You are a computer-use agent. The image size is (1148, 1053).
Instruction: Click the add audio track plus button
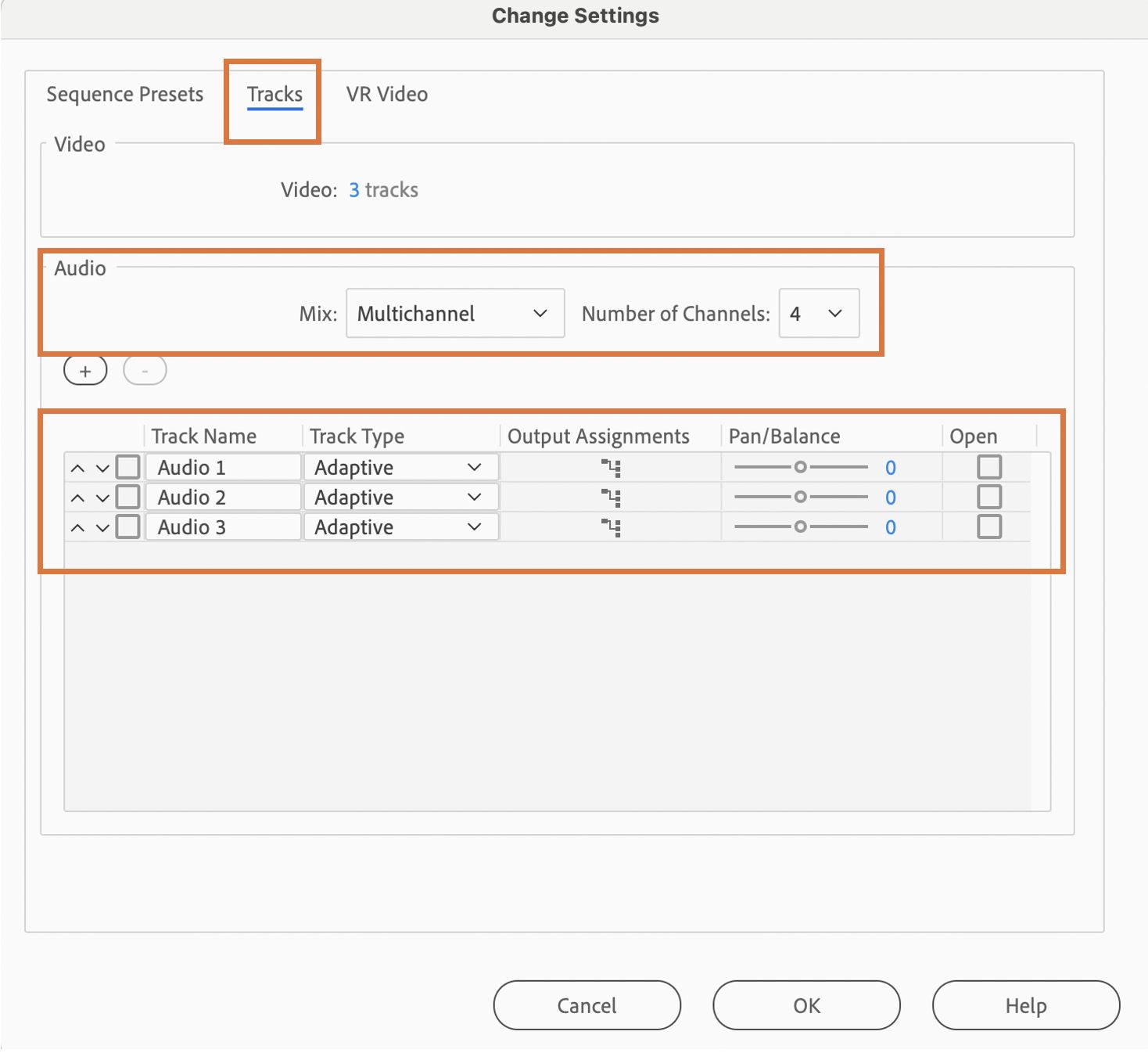coord(85,371)
